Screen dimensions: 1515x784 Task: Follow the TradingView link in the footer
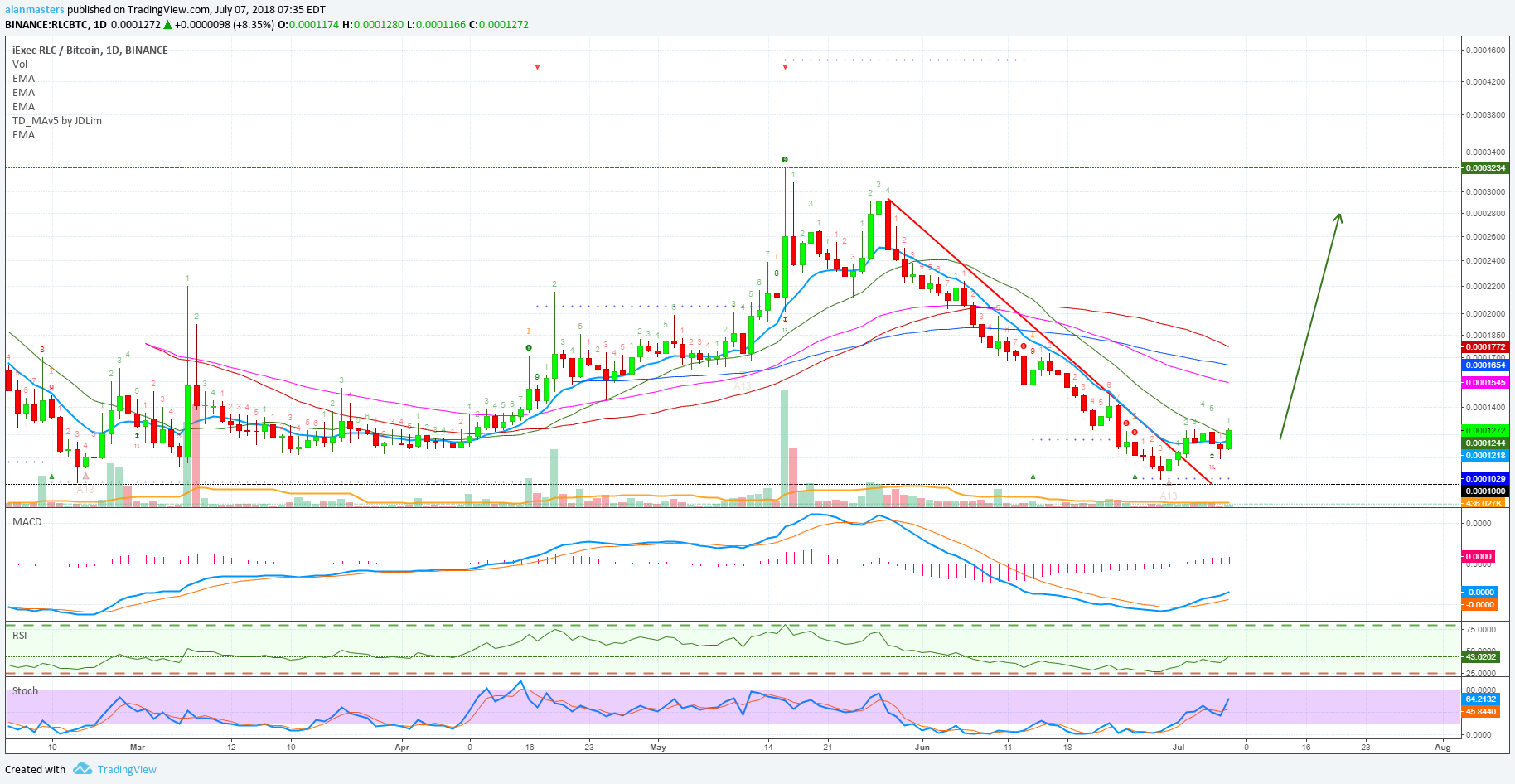click(x=127, y=770)
